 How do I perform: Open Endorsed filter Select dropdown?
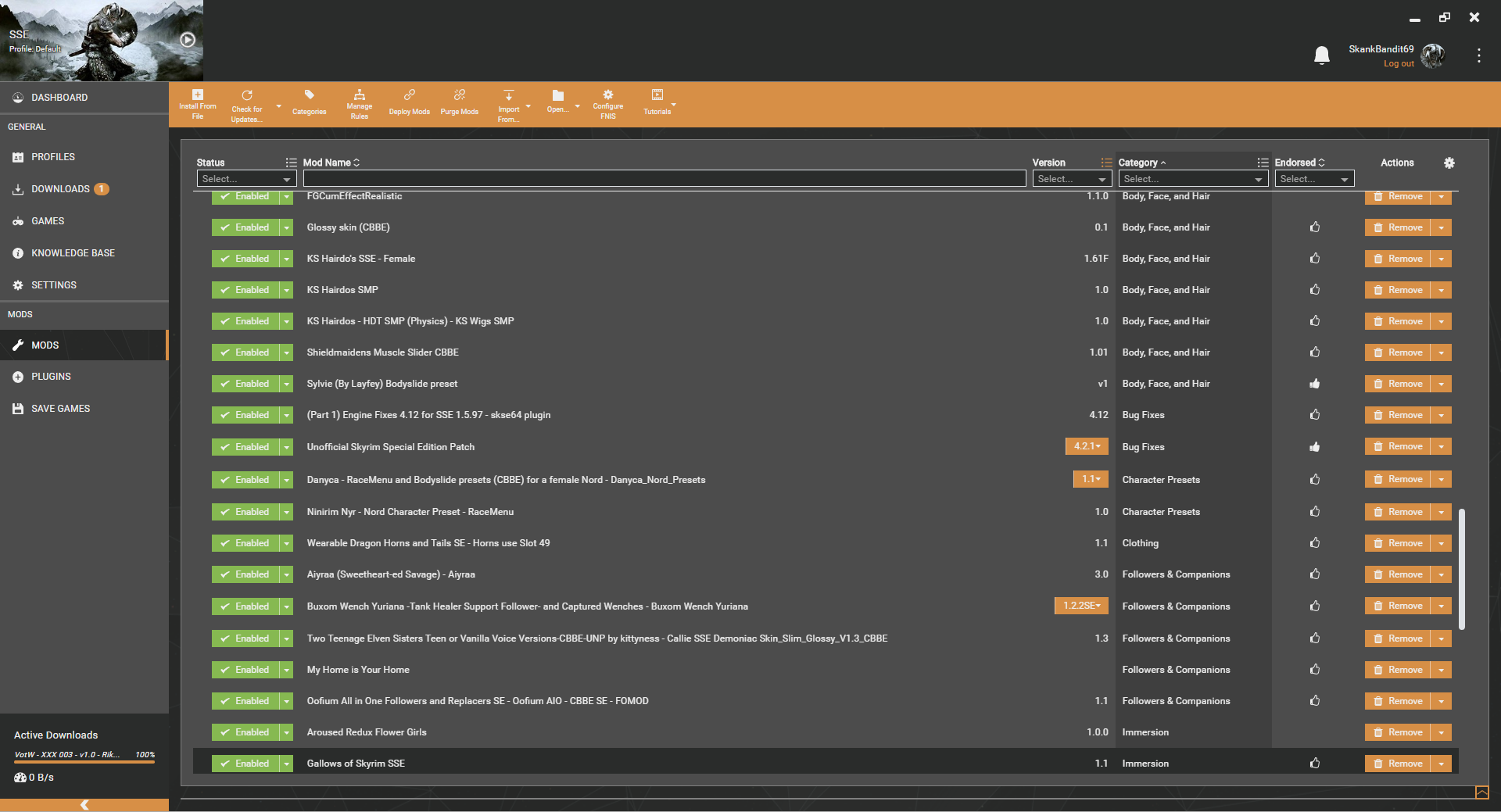tap(1314, 179)
